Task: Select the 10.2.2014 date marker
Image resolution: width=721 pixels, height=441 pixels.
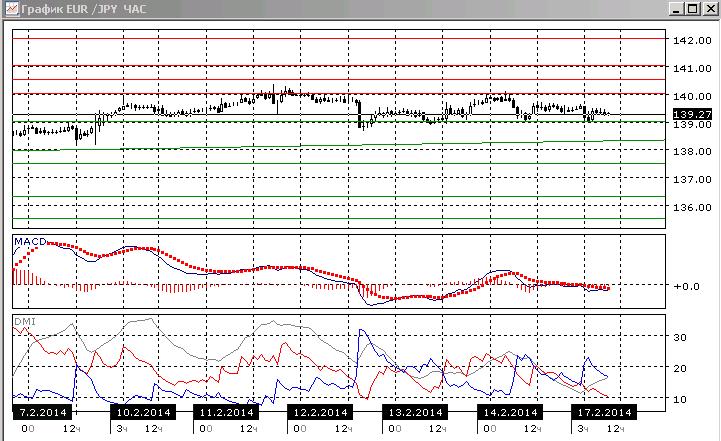Action: point(143,412)
